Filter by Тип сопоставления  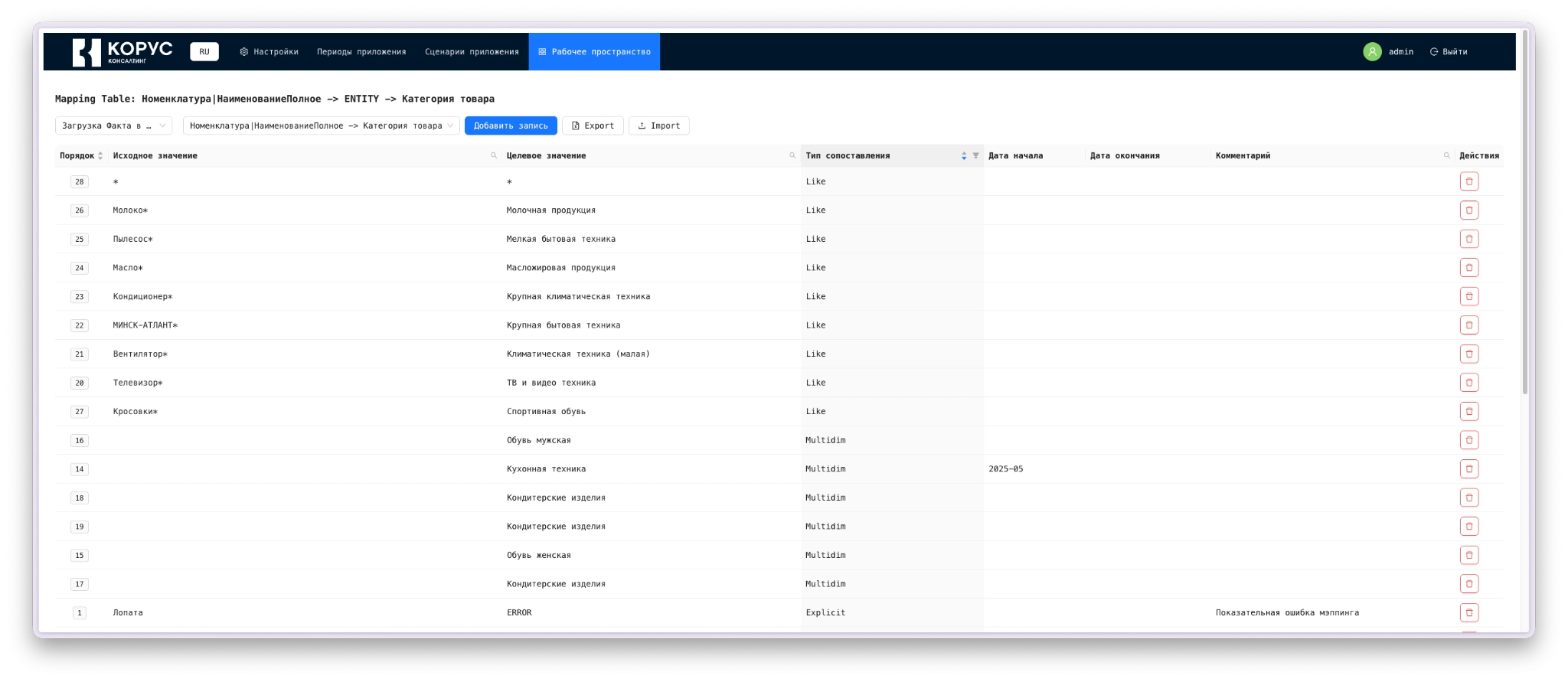coord(975,155)
